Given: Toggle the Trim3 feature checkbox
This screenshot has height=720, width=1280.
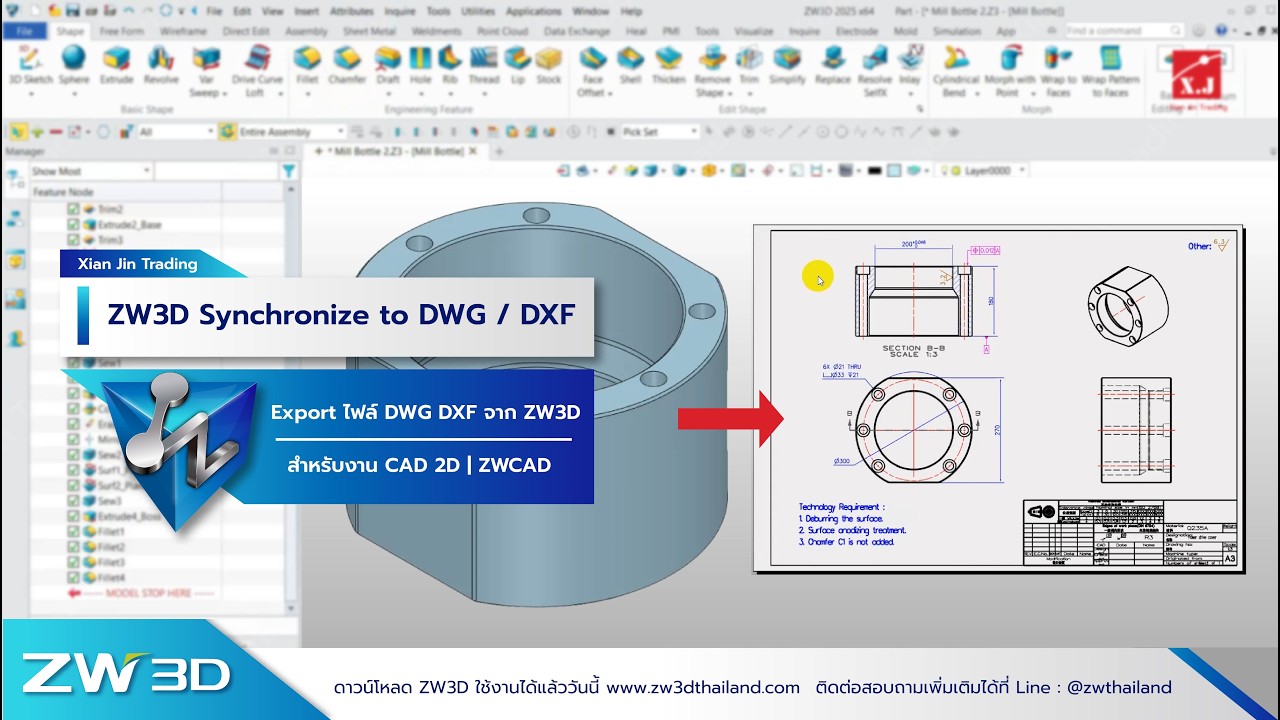Looking at the screenshot, I should (x=73, y=240).
